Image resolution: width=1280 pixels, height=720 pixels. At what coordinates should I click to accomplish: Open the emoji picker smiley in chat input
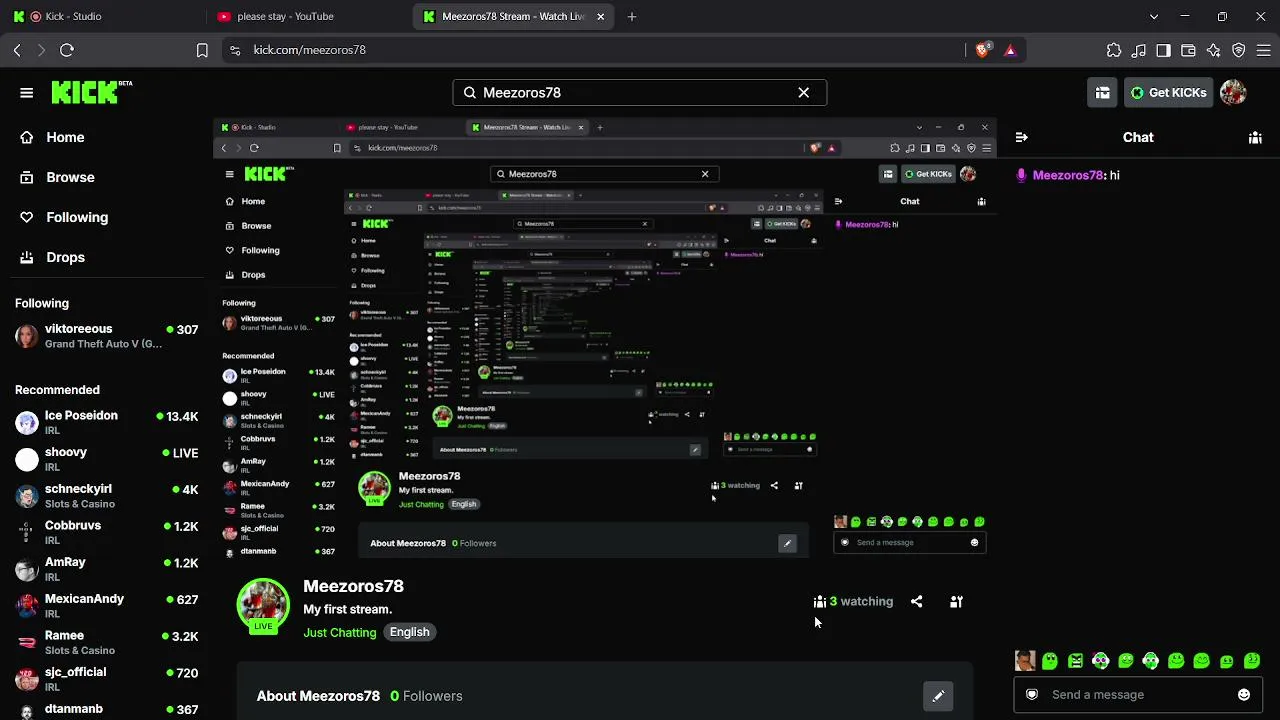point(1244,695)
